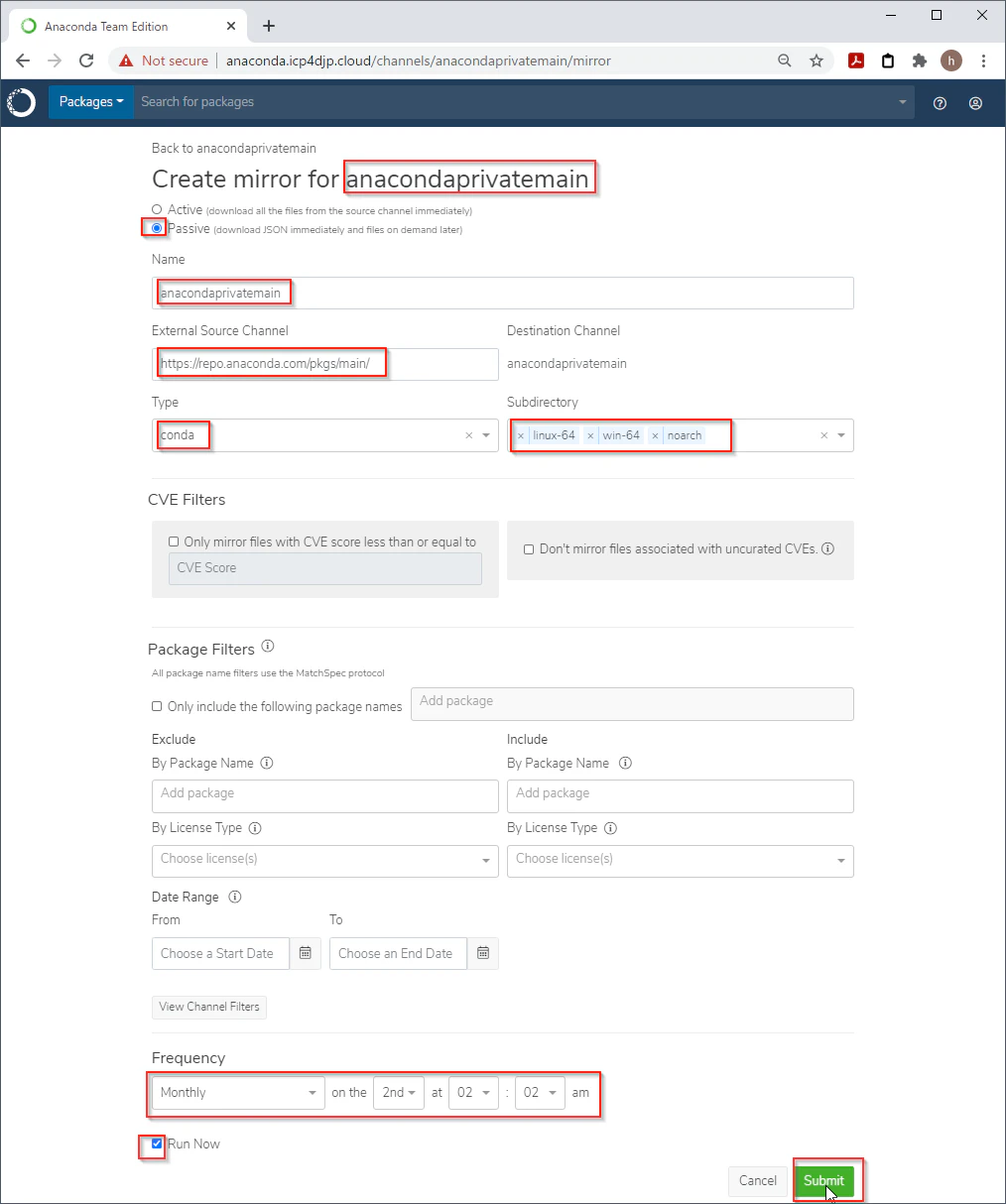Select the Active mirror radio button
The image size is (1006, 1204).
157,209
